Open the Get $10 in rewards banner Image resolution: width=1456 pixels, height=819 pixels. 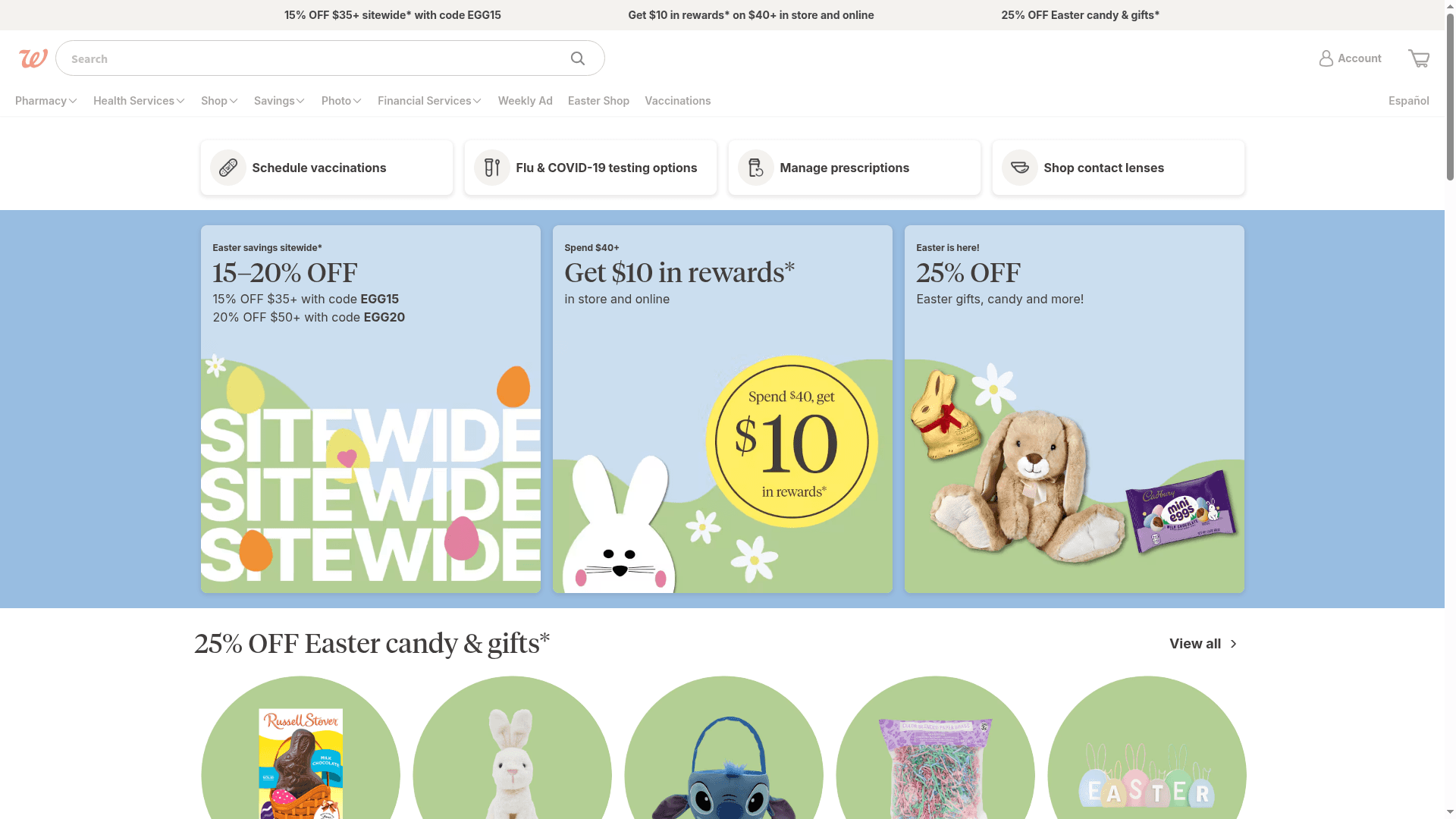click(722, 409)
